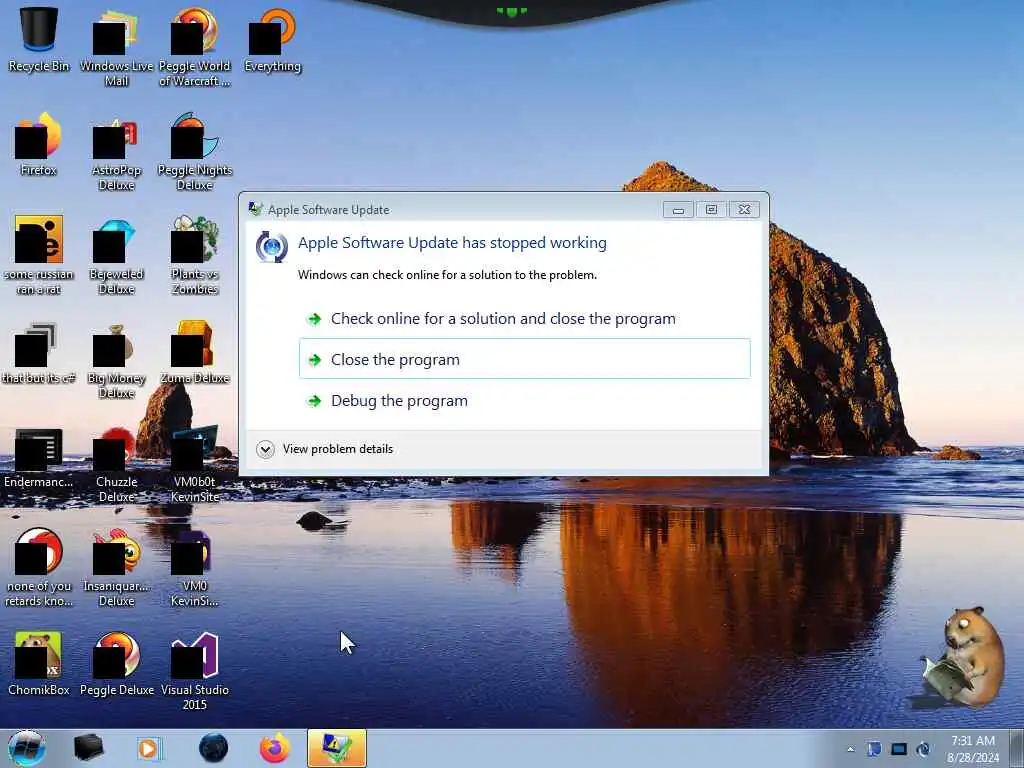Open the Recycle Bin desktop icon
Viewport: 1024px width, 768px height.
tap(39, 40)
